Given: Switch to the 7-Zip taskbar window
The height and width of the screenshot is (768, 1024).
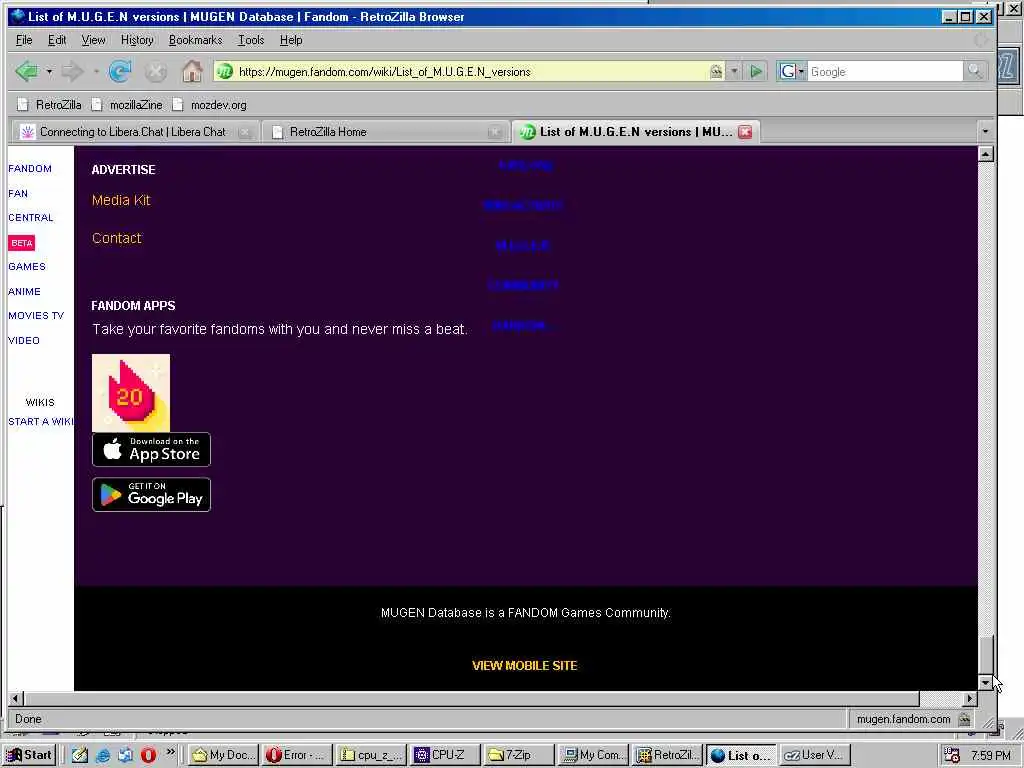Looking at the screenshot, I should [519, 755].
